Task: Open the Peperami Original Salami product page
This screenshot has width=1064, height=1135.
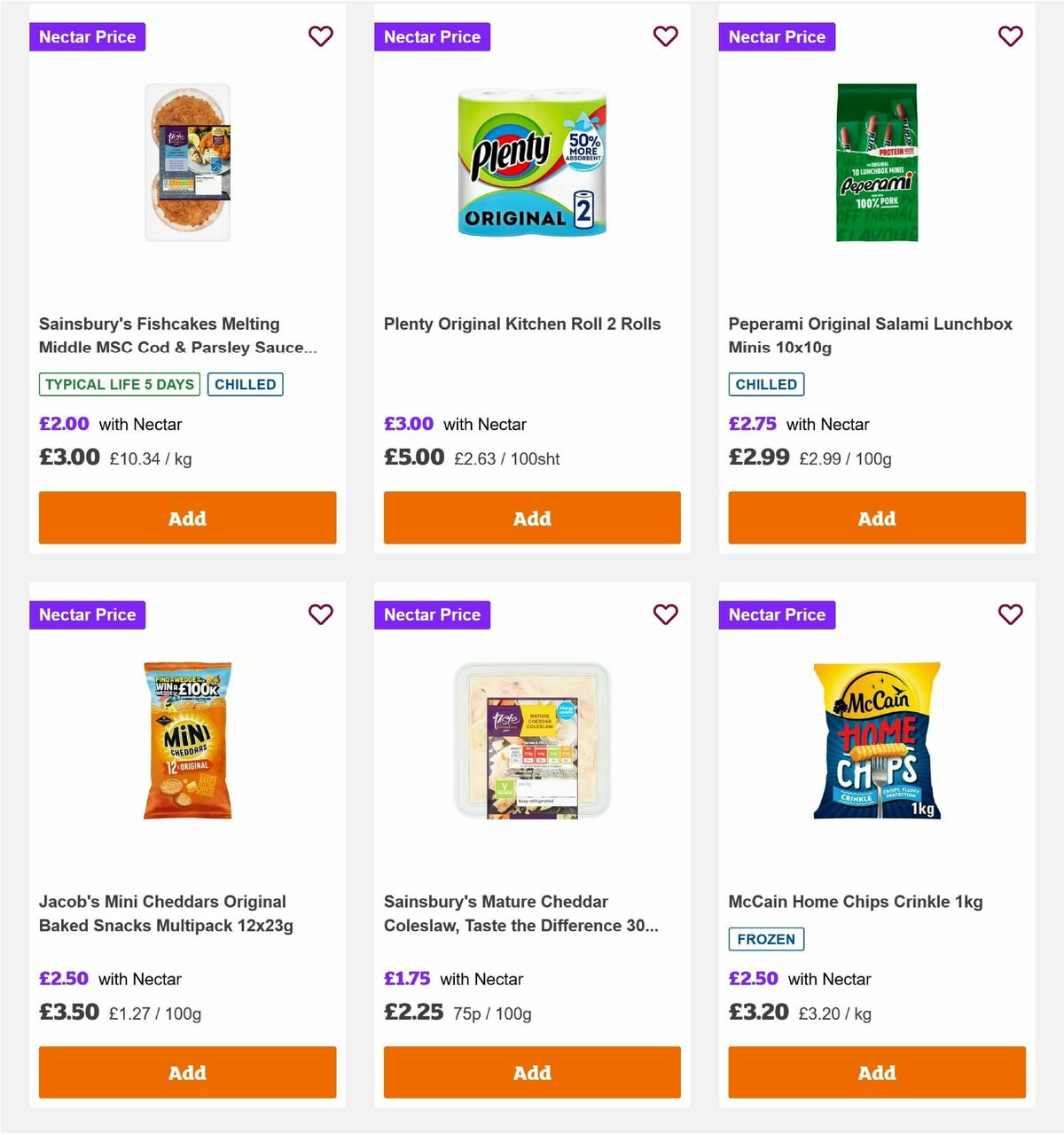Action: tap(869, 335)
